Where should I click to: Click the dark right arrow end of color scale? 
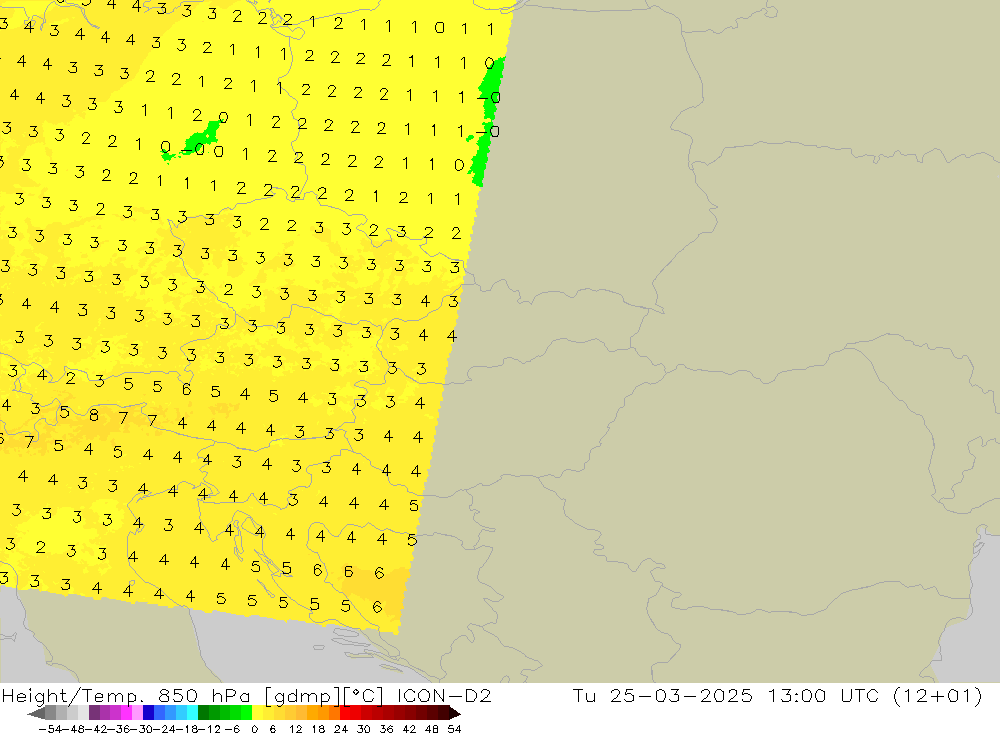coord(455,713)
